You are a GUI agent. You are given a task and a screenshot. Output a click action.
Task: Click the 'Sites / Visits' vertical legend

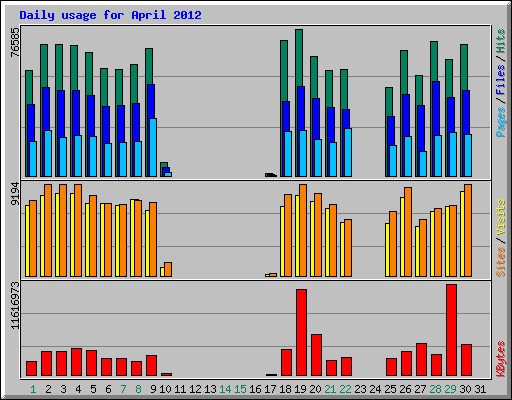coord(501,238)
